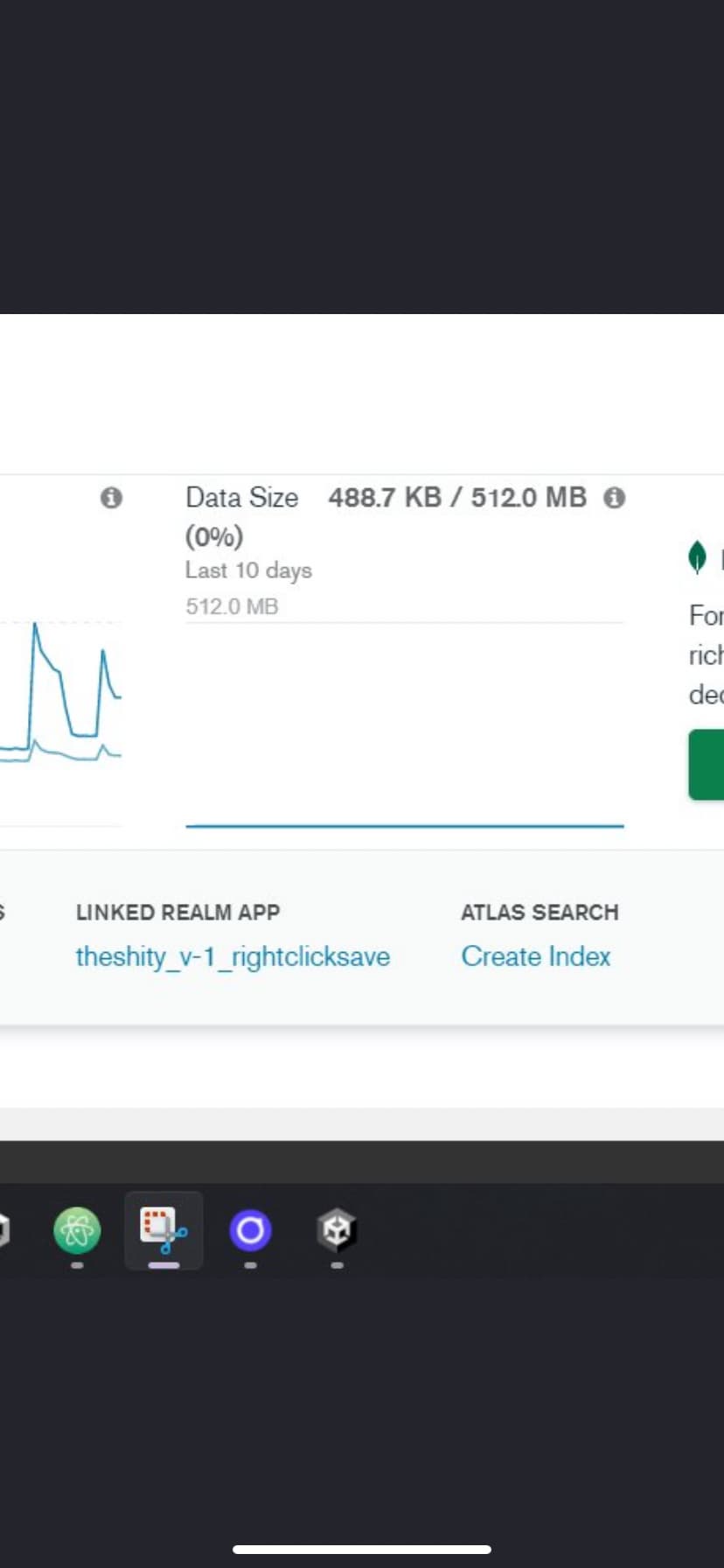This screenshot has height=1568, width=724.
Task: Open the Unity cube taskbar icon
Action: [337, 1230]
